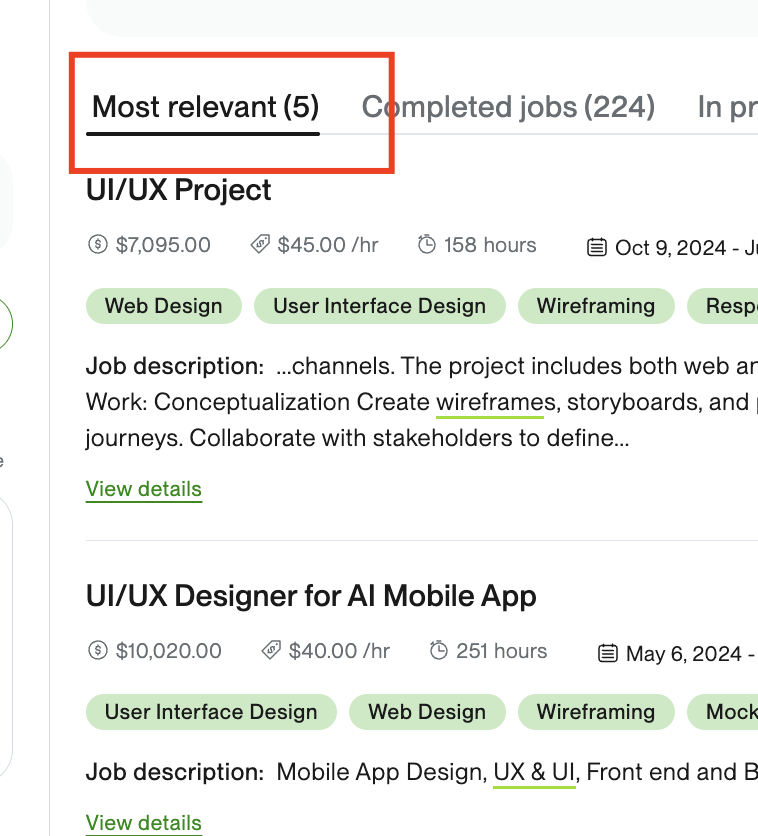Image resolution: width=758 pixels, height=836 pixels.
Task: Open the UI/UX Project job title
Action: 179,190
